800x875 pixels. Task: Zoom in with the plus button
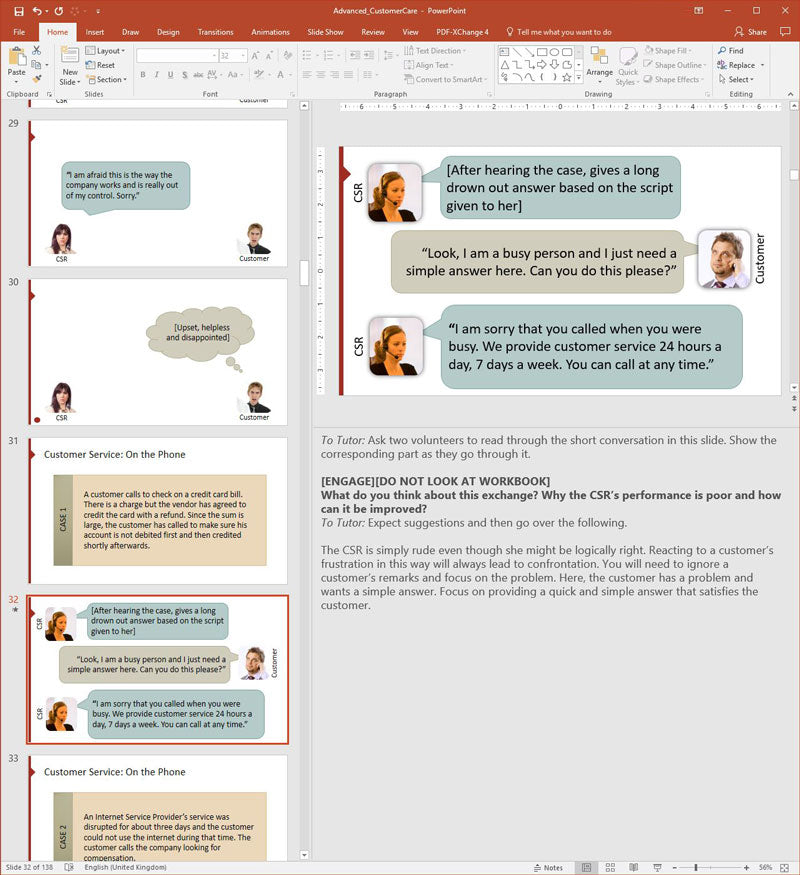(746, 868)
